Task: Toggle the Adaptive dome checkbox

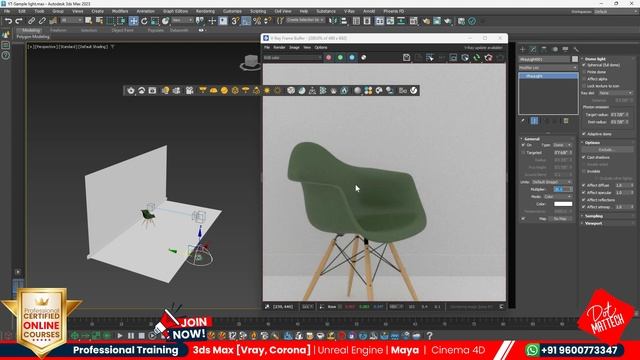Action: coord(584,134)
